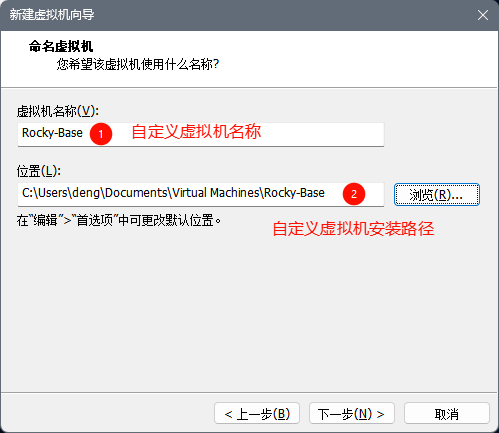The height and width of the screenshot is (433, 499).
Task: Click the virtual machine name field containing Rocky-Base
Action: coord(201,134)
